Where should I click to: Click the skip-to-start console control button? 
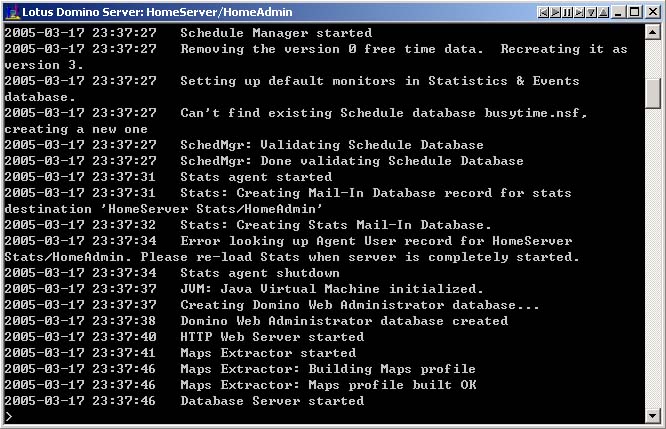pyautogui.click(x=543, y=12)
